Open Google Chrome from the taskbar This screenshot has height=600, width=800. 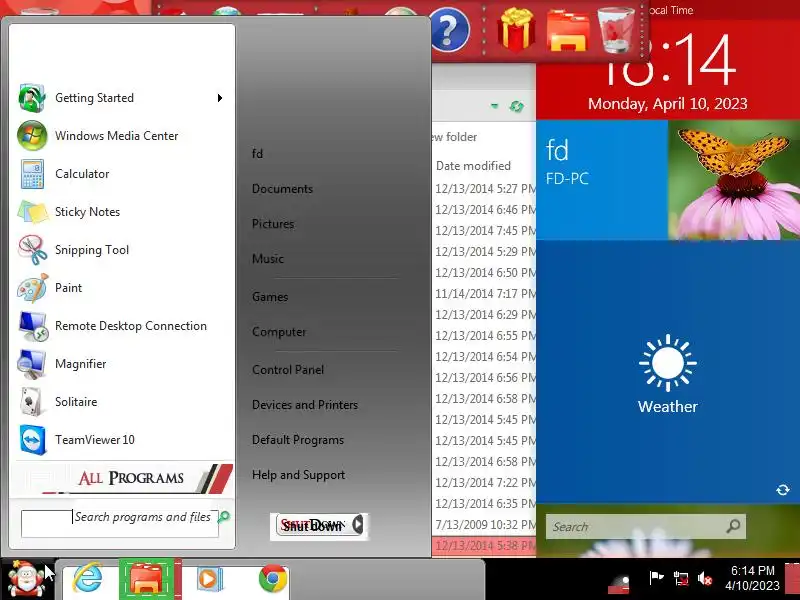tap(273, 579)
